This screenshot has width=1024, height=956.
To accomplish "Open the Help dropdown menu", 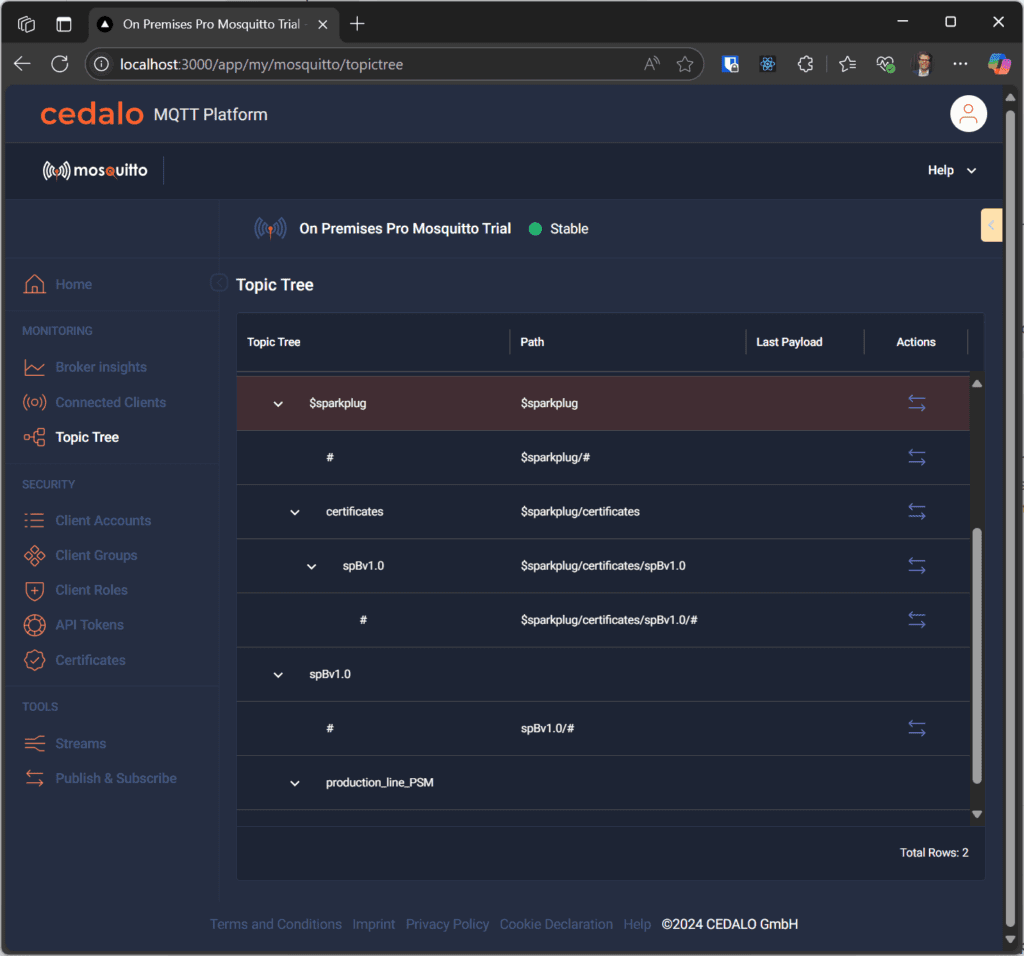I will click(x=949, y=170).
